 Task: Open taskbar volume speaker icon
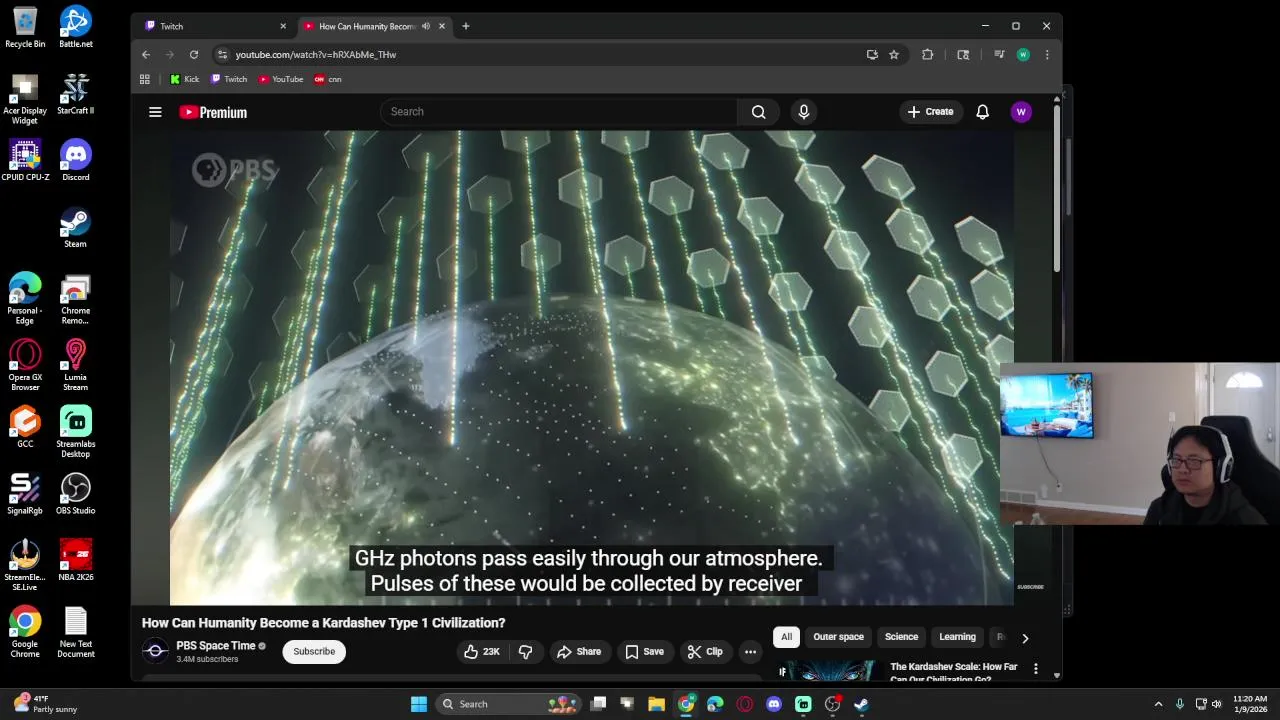(x=1217, y=704)
